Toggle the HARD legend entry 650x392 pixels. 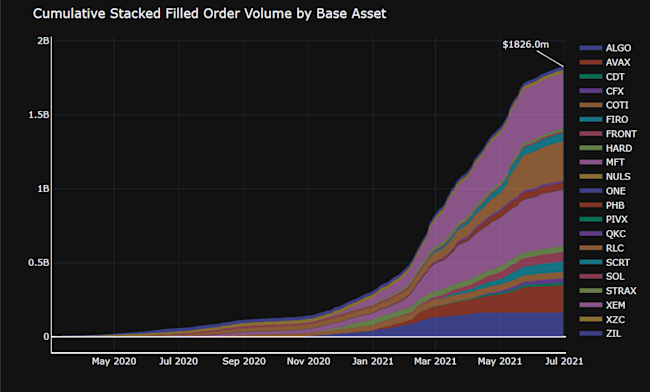click(x=606, y=148)
